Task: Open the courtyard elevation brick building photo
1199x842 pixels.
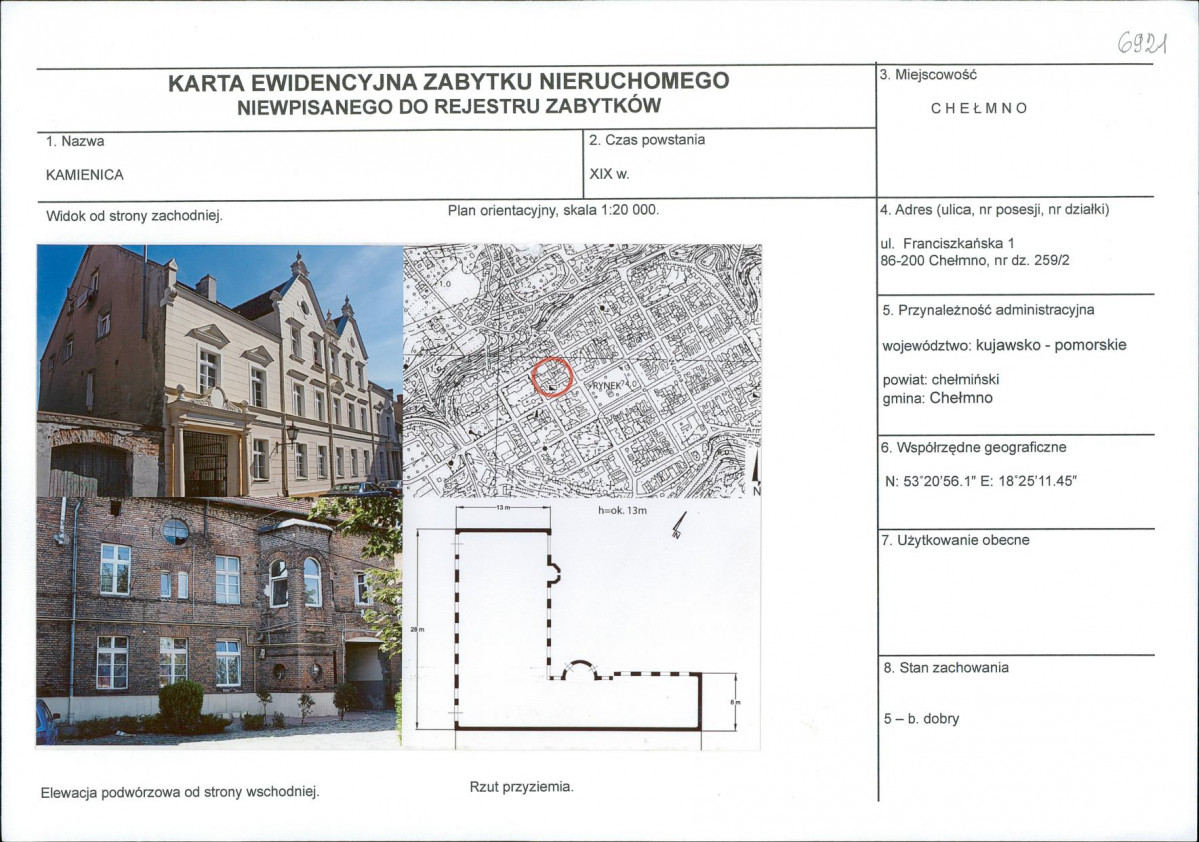Action: coord(219,622)
